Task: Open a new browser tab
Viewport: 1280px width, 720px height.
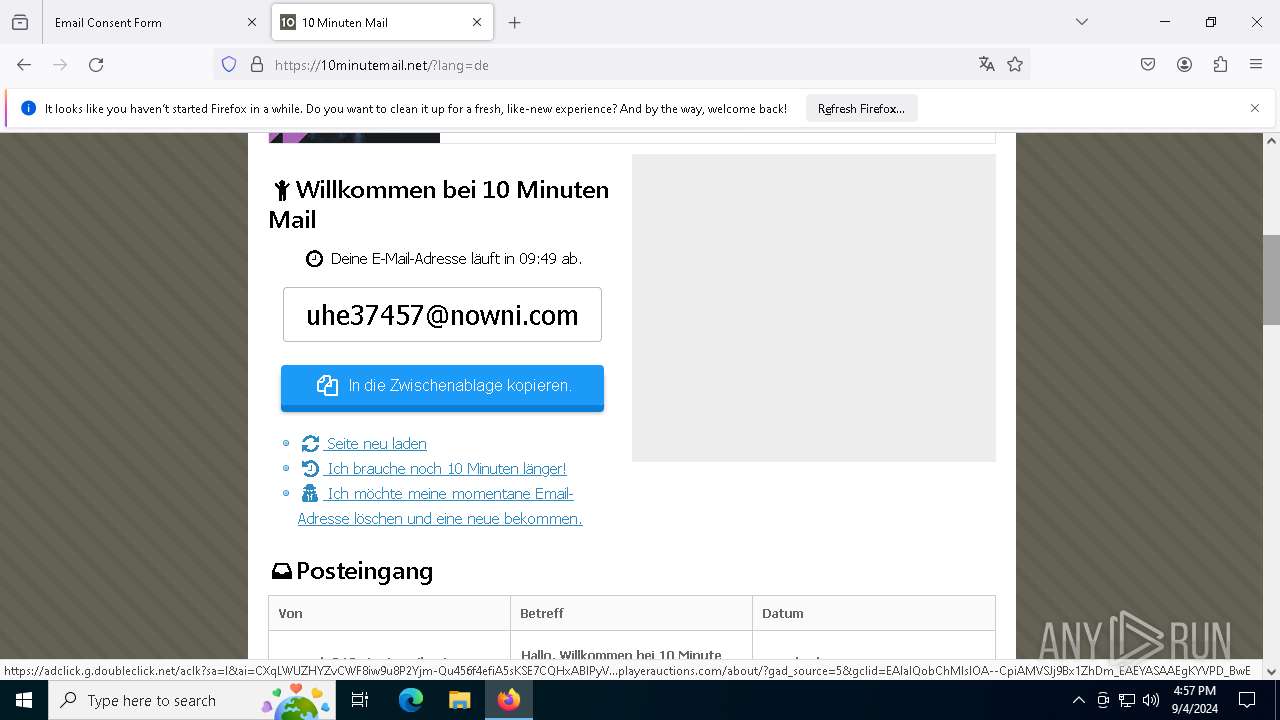Action: tap(515, 22)
